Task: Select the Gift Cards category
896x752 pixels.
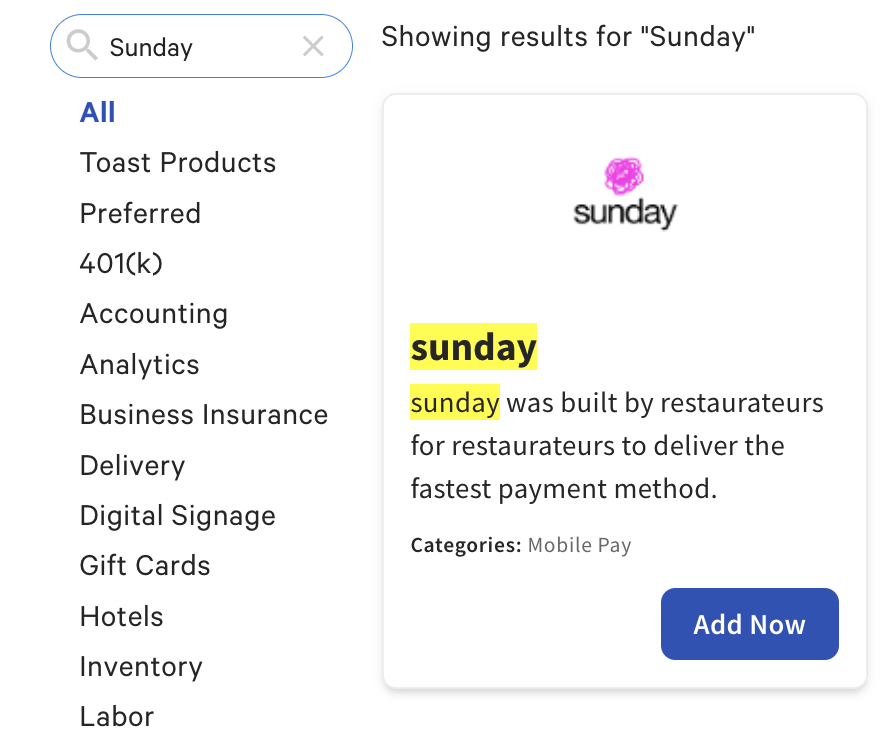Action: 145,566
